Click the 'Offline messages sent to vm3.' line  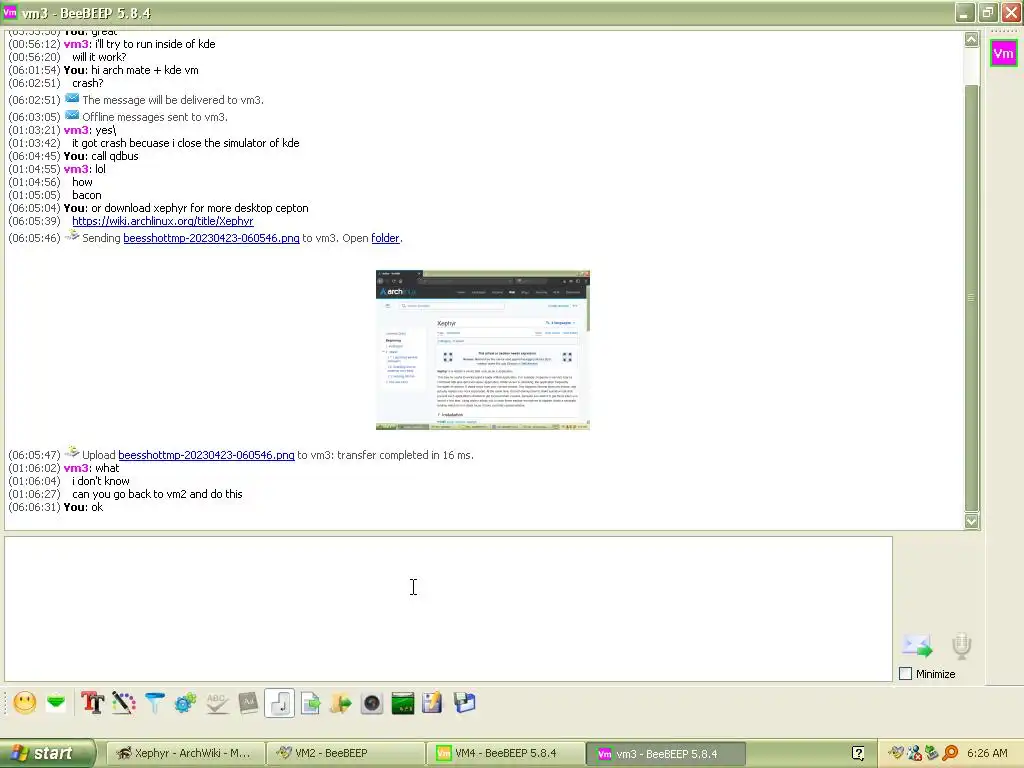coord(155,117)
